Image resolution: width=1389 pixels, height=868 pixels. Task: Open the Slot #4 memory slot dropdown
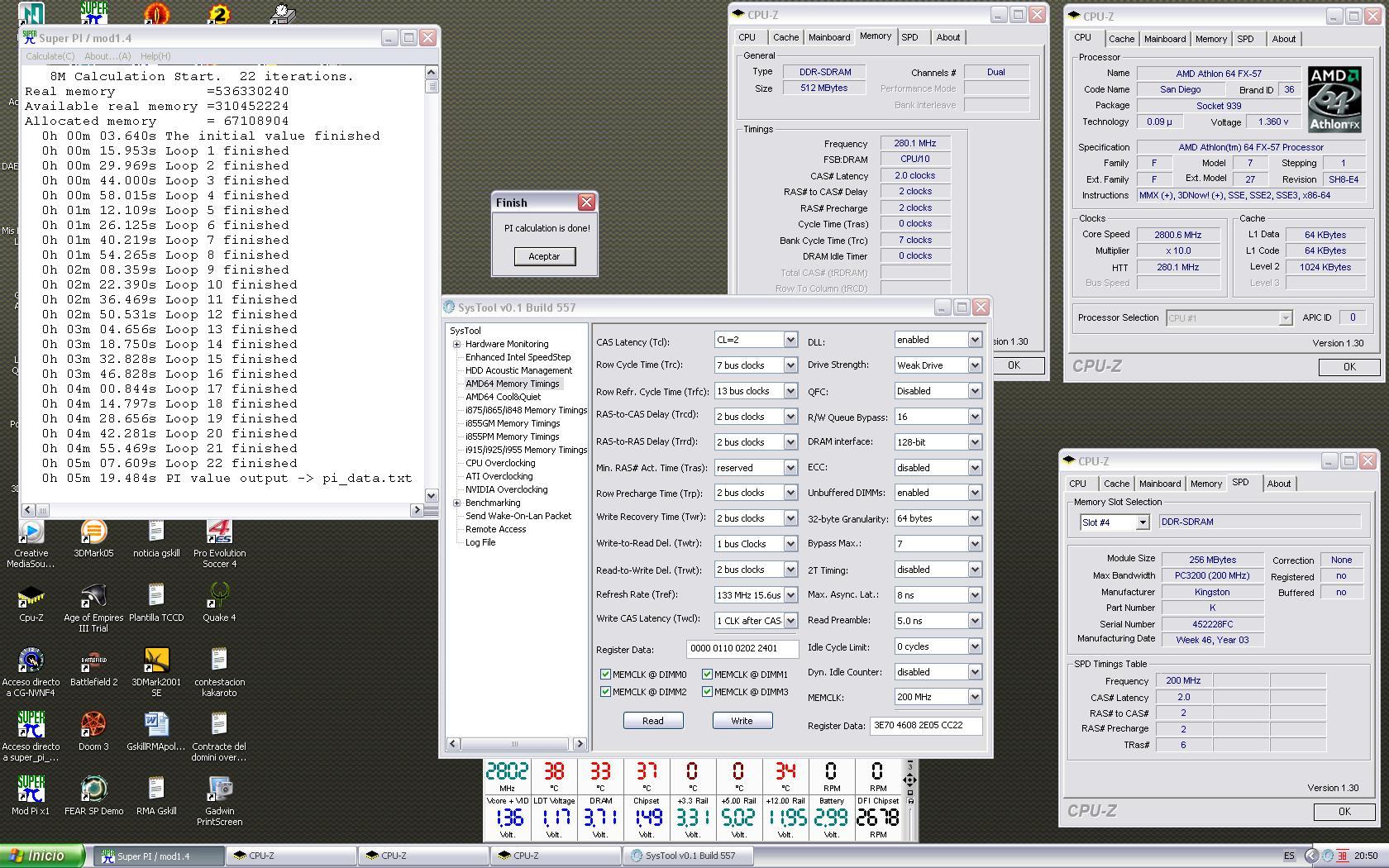coord(1142,522)
